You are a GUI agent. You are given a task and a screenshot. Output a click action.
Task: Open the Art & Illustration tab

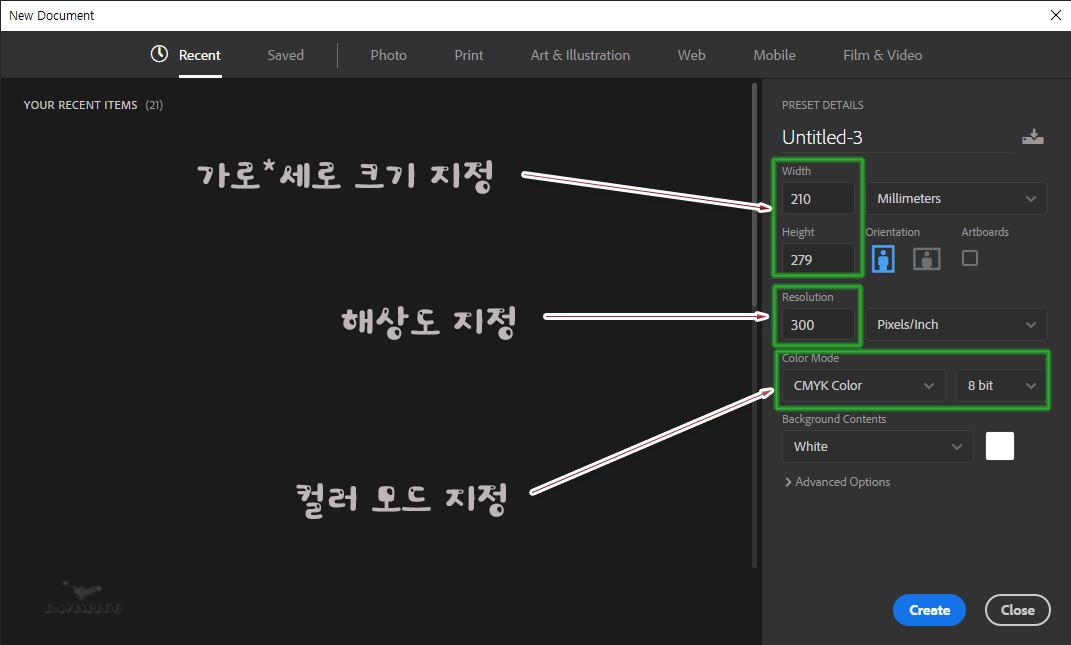click(x=581, y=55)
